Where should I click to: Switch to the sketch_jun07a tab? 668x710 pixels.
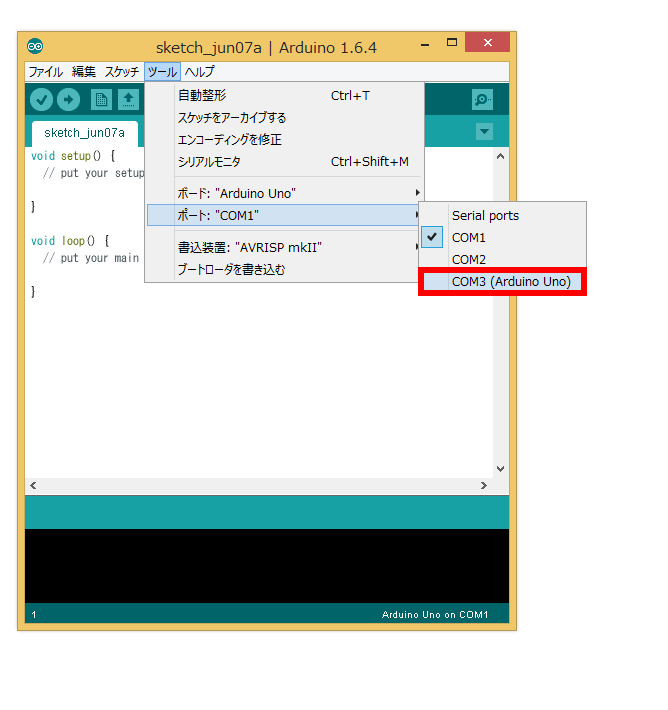pyautogui.click(x=85, y=133)
